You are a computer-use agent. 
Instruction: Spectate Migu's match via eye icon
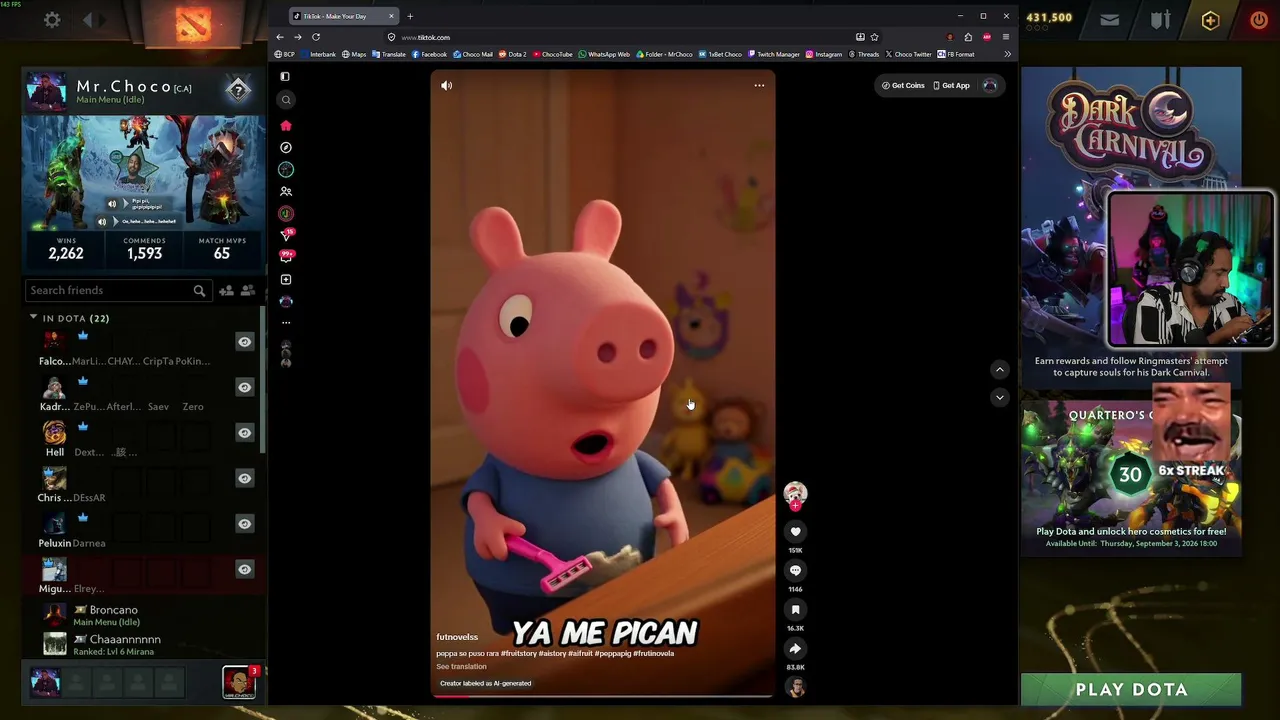pyautogui.click(x=244, y=569)
